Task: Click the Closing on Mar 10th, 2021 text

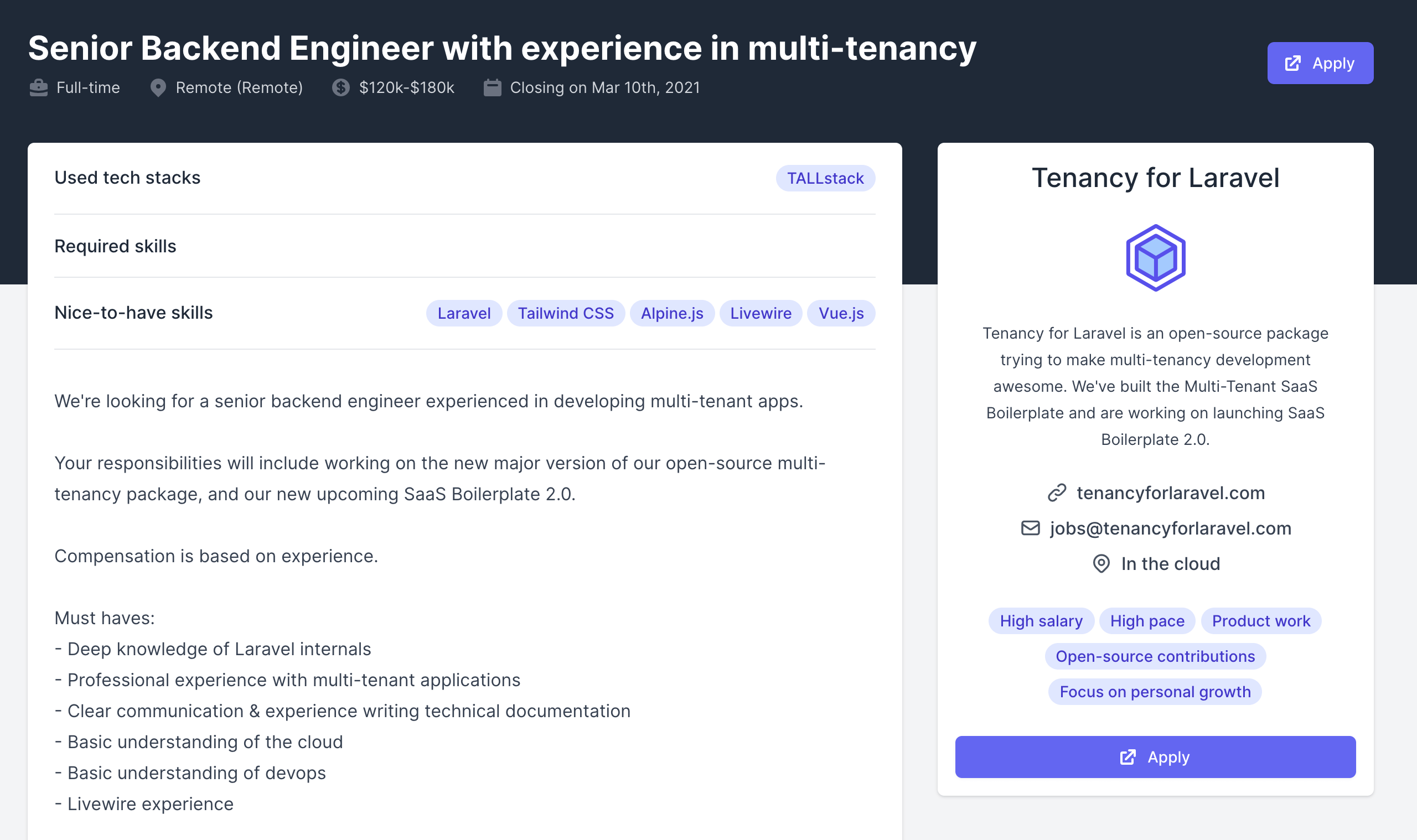Action: (x=604, y=88)
